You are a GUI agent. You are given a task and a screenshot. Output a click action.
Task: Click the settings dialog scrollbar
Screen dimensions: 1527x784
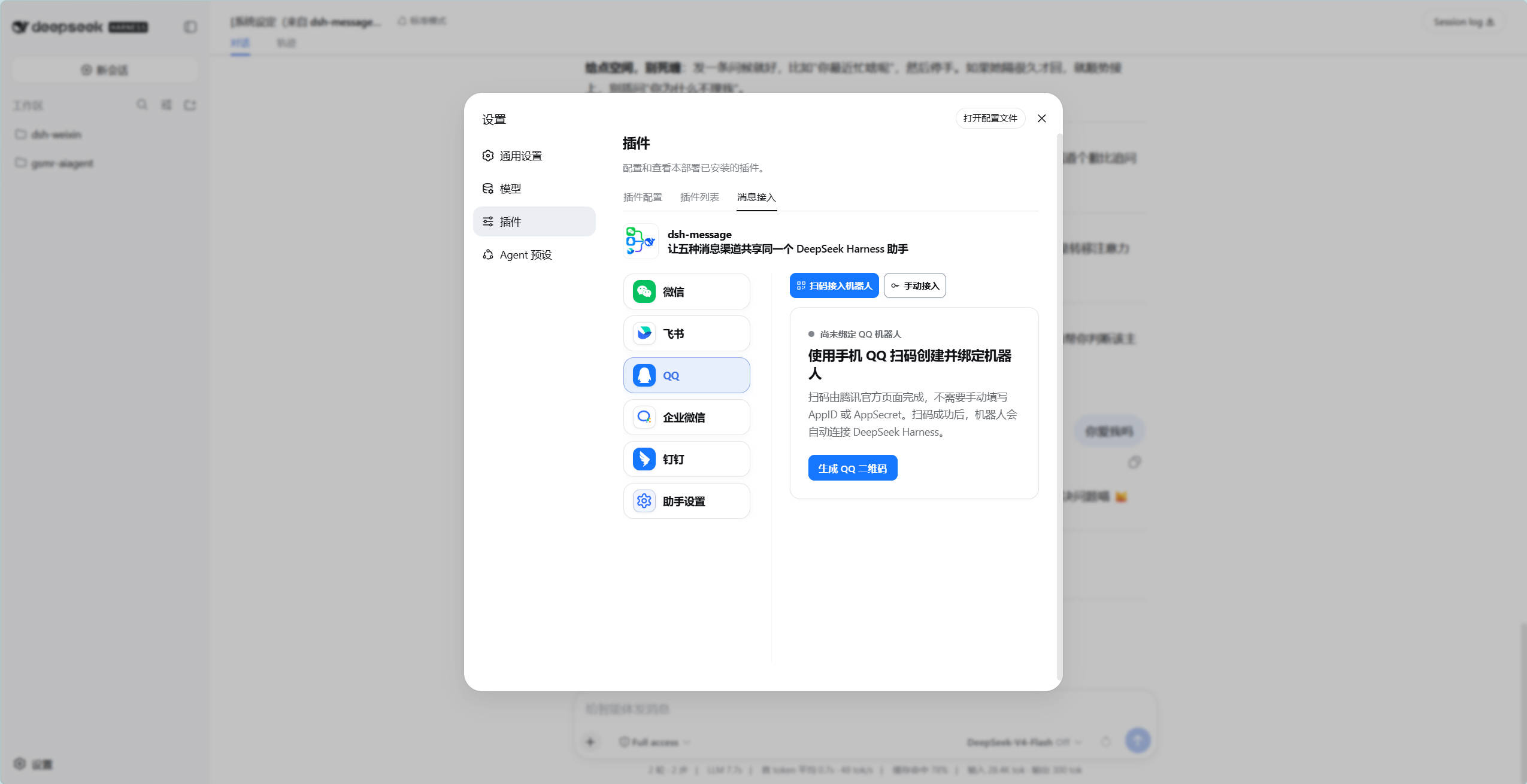tap(1059, 407)
